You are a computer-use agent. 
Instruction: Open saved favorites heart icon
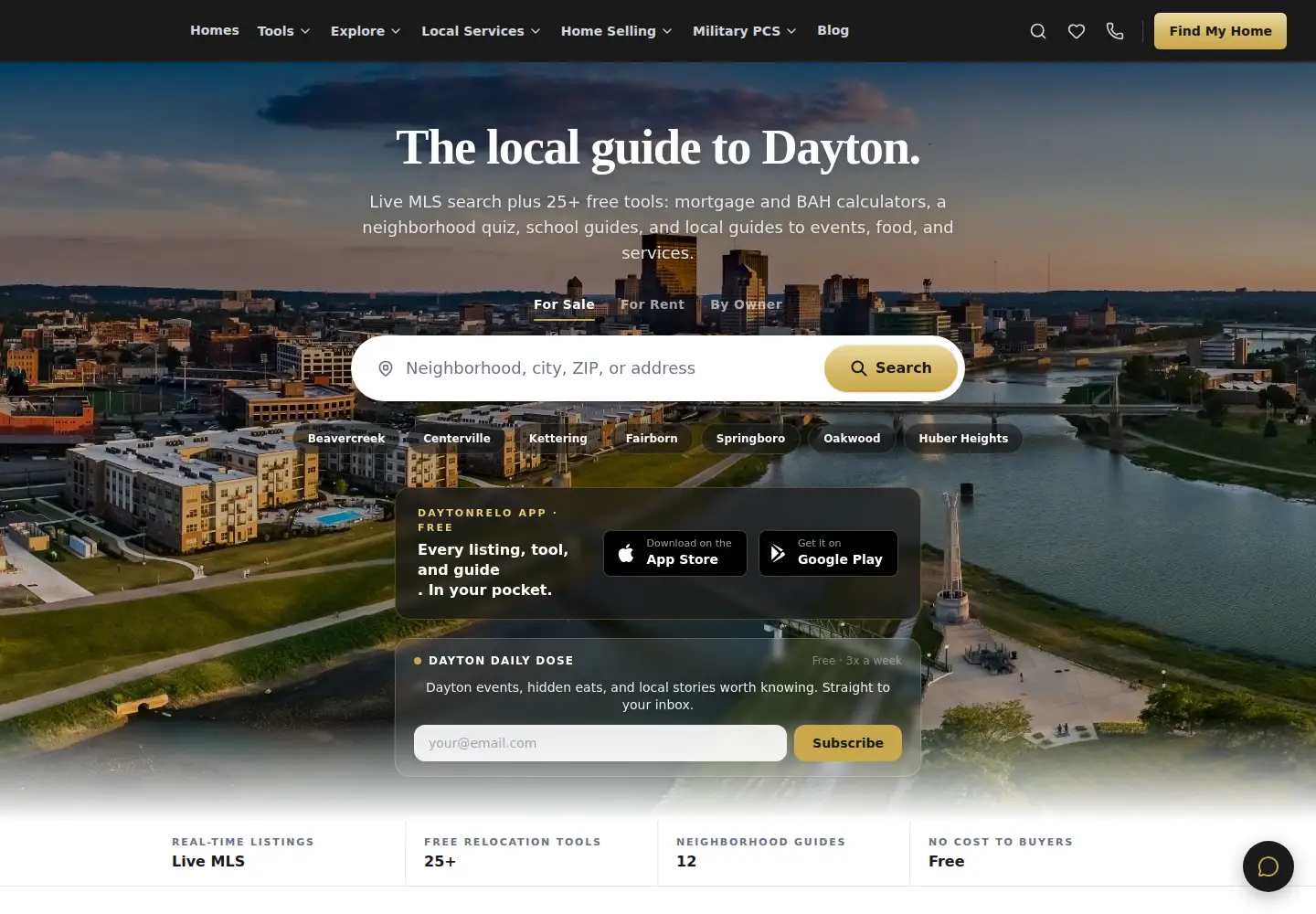[x=1077, y=31]
